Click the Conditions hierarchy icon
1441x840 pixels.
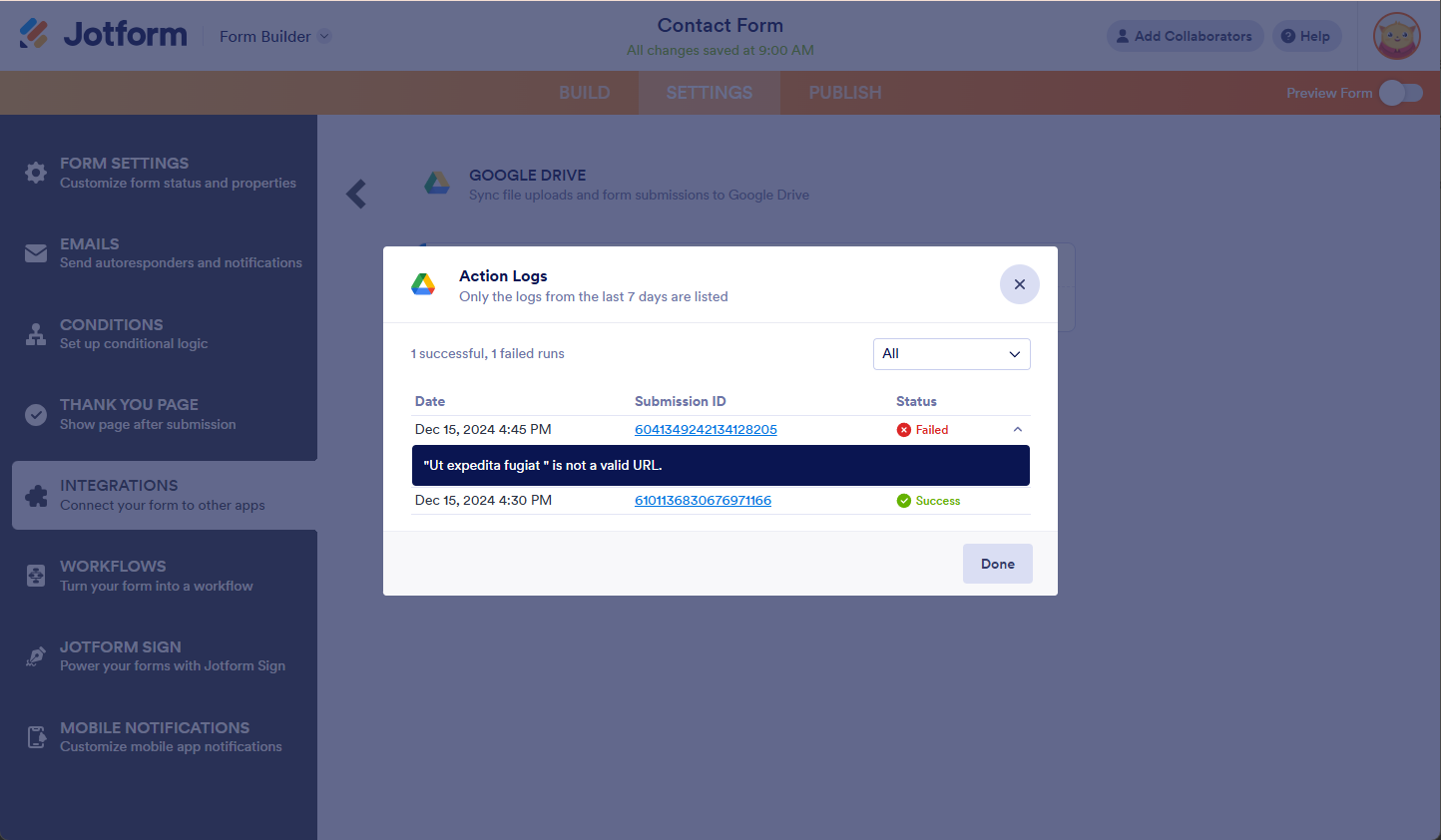click(x=36, y=334)
